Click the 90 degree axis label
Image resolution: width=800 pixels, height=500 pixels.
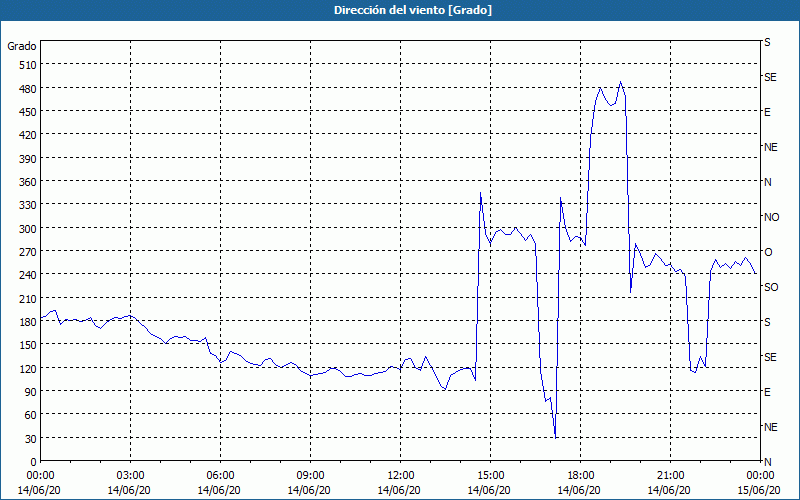tap(31, 392)
